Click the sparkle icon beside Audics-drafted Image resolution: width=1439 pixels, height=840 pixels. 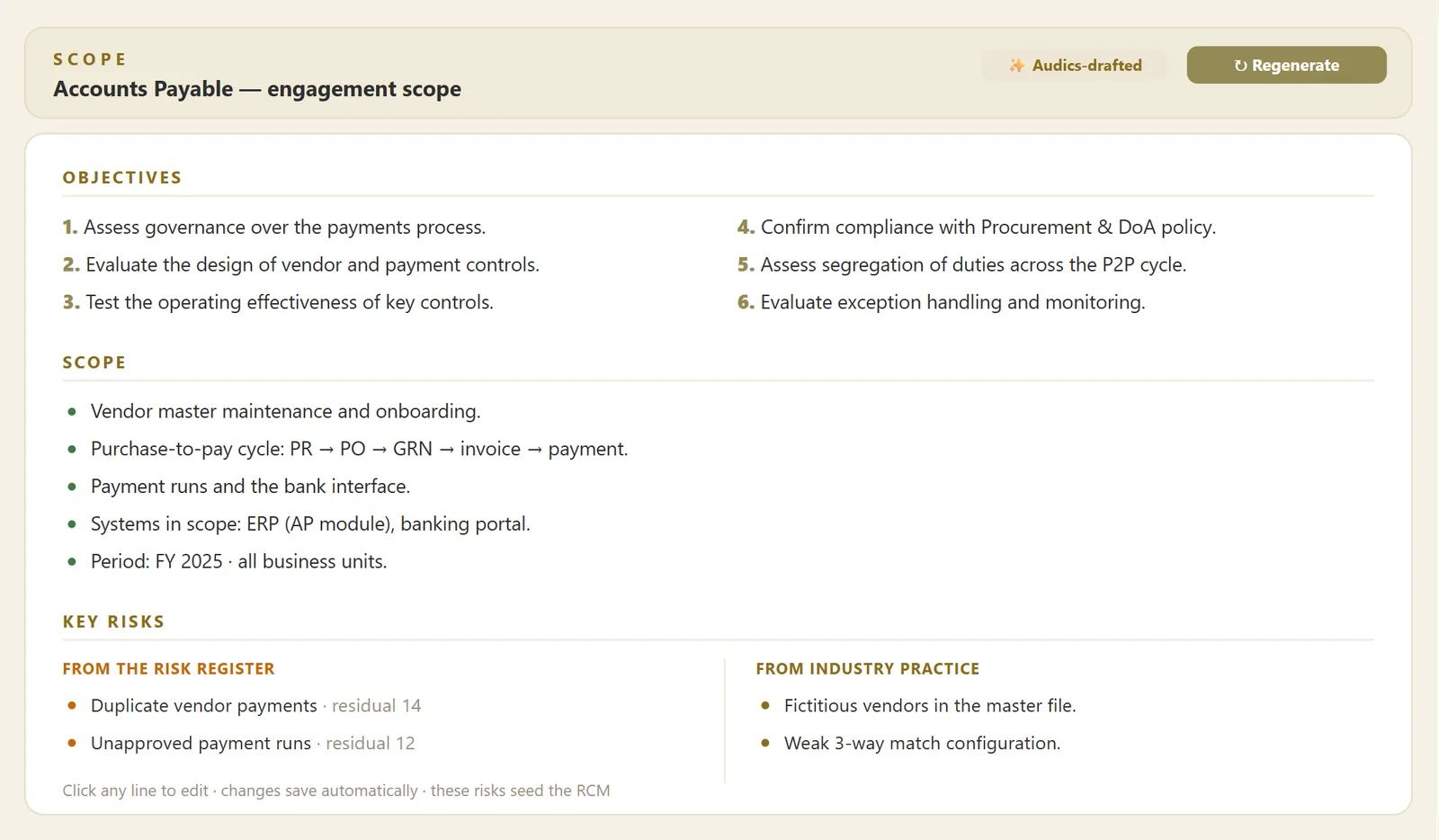point(1016,66)
